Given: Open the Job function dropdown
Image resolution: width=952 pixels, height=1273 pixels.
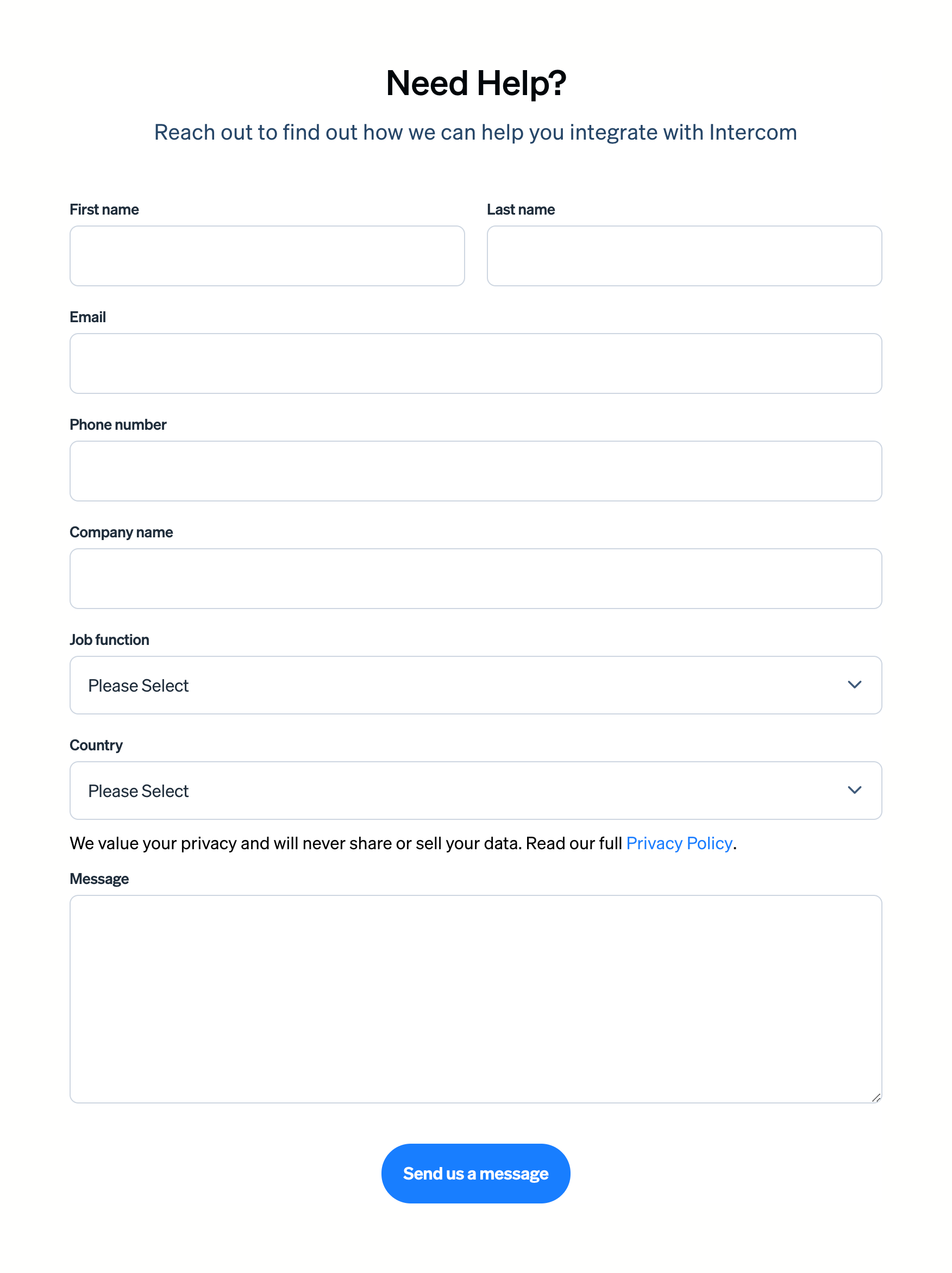Looking at the screenshot, I should point(475,685).
